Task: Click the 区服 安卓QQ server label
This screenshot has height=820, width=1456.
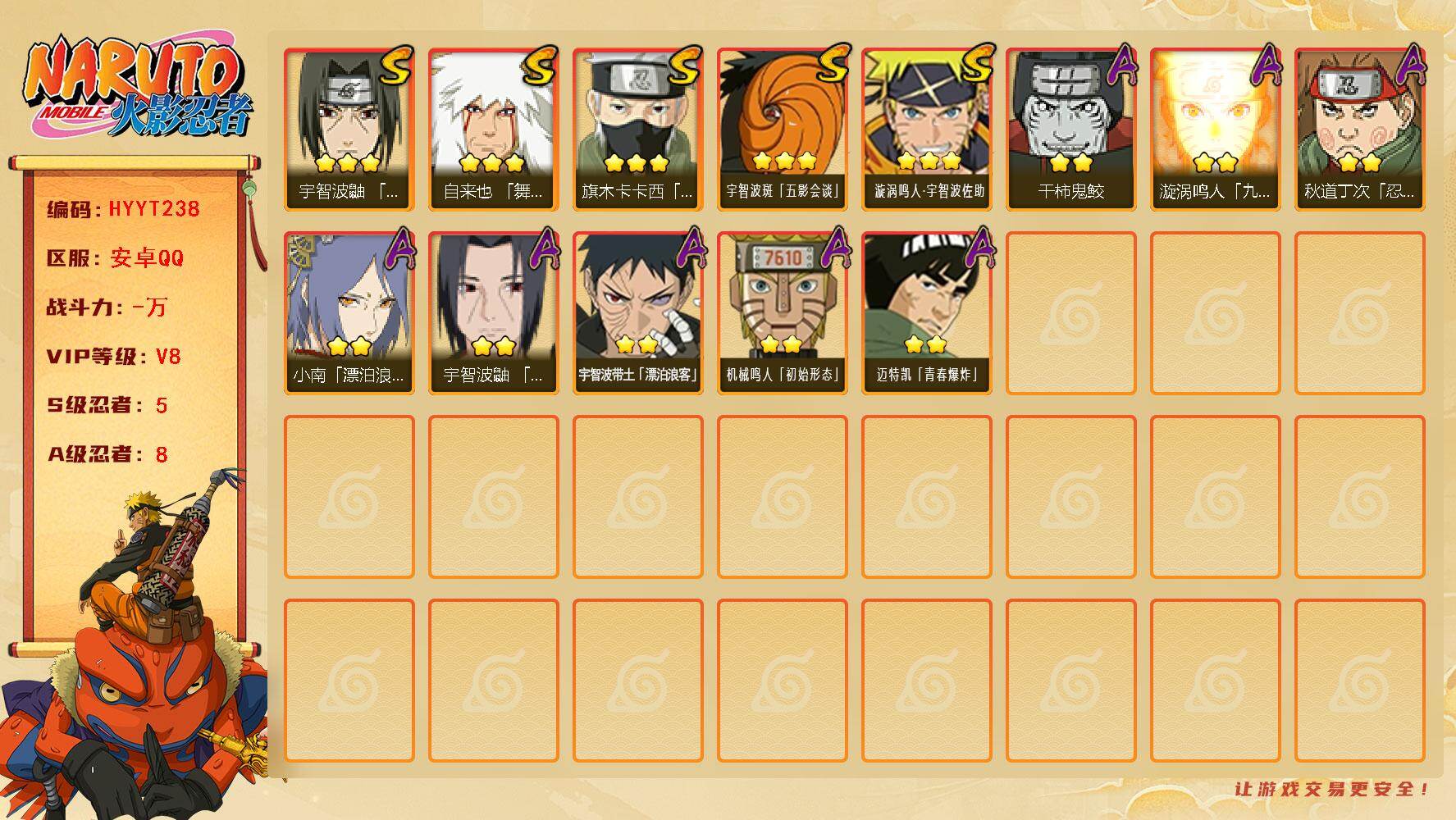Action: pyautogui.click(x=115, y=258)
